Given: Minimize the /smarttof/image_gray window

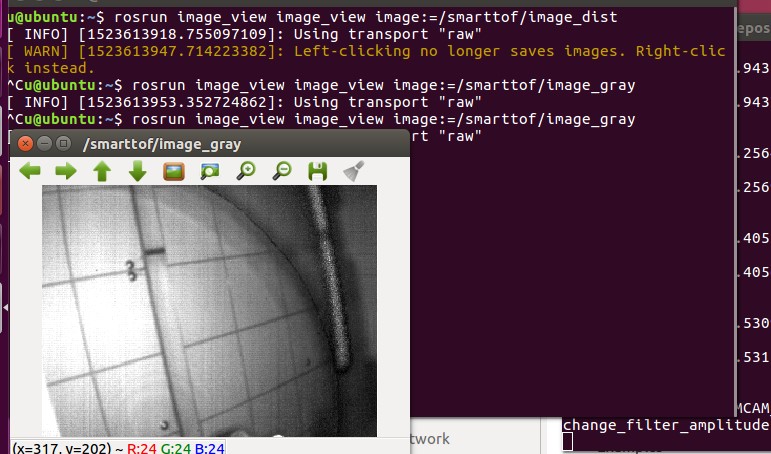Looking at the screenshot, I should pos(44,144).
